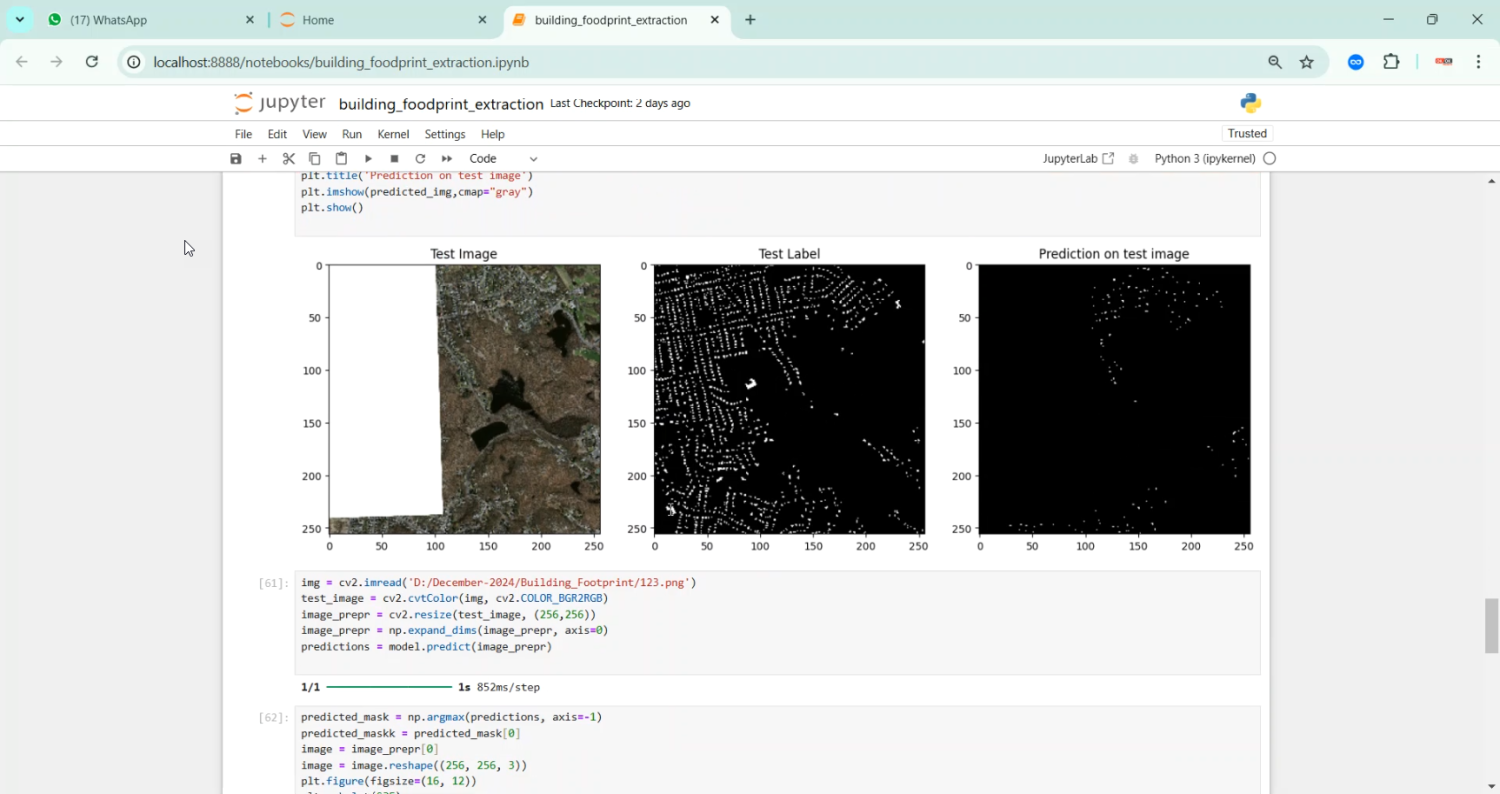
Task: Copy the selected cell from the toolbar
Action: (315, 159)
